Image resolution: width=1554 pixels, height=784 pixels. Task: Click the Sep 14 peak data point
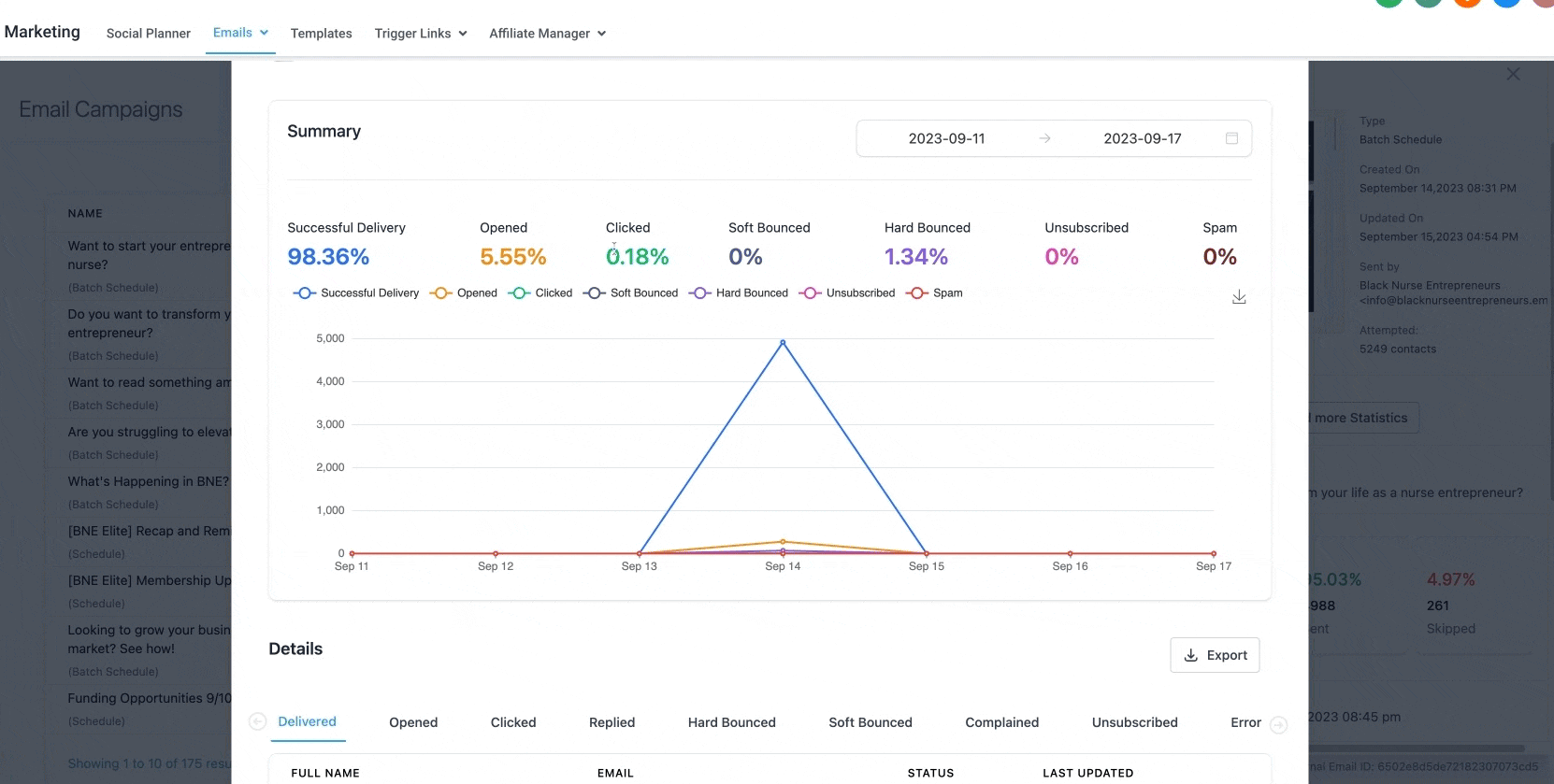pyautogui.click(x=783, y=343)
